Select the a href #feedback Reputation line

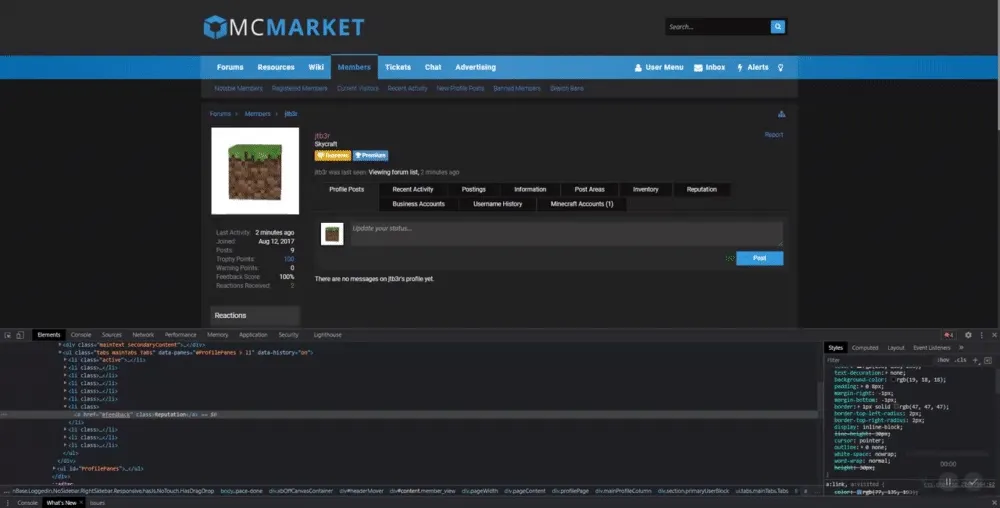point(408,414)
